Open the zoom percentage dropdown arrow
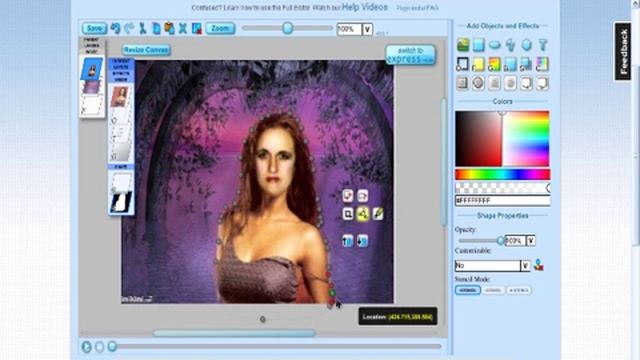Image resolution: width=640 pixels, height=360 pixels. tap(367, 29)
